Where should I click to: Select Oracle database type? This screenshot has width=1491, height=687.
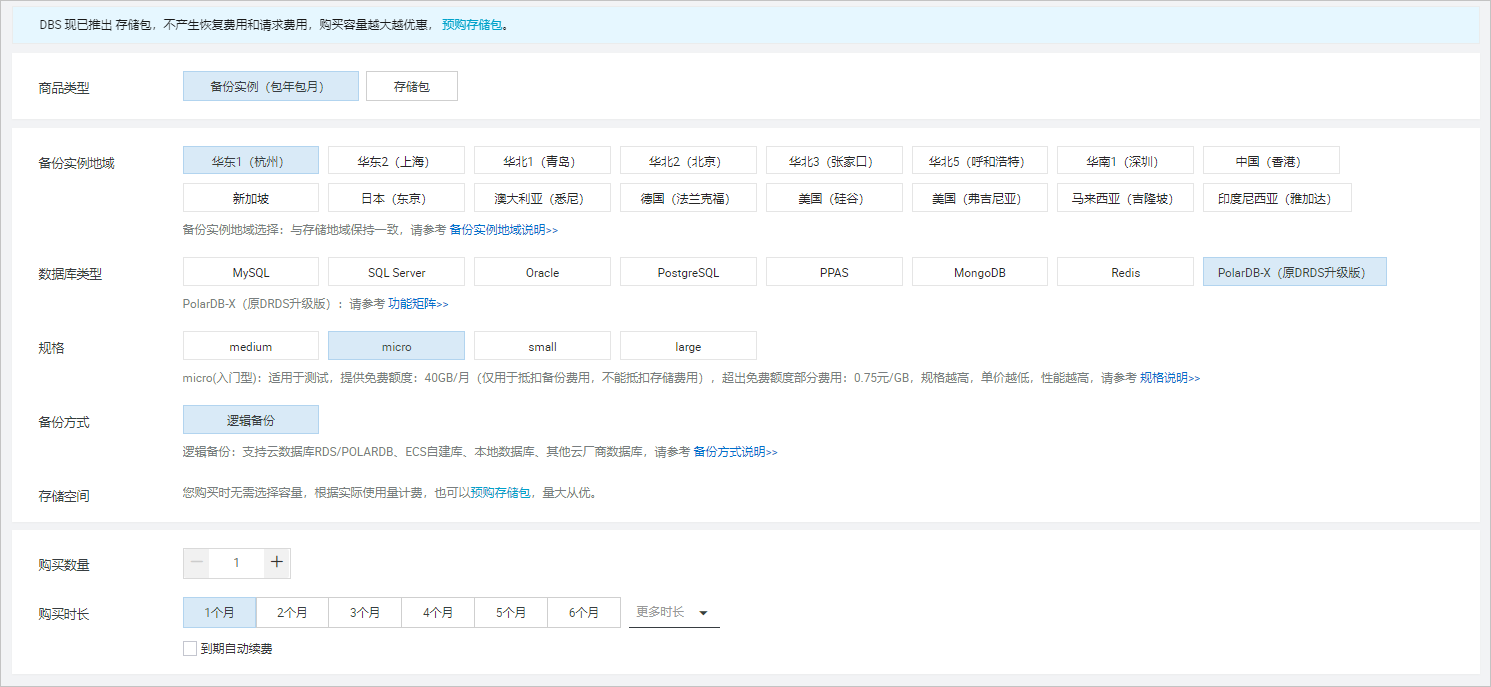click(x=542, y=272)
